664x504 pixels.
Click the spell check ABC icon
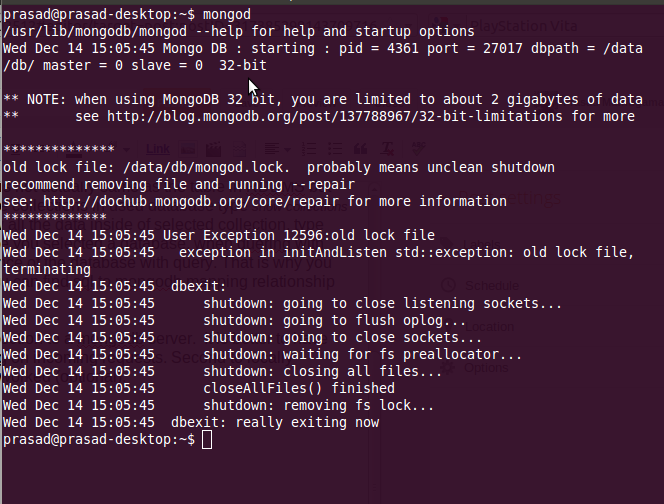[x=418, y=149]
